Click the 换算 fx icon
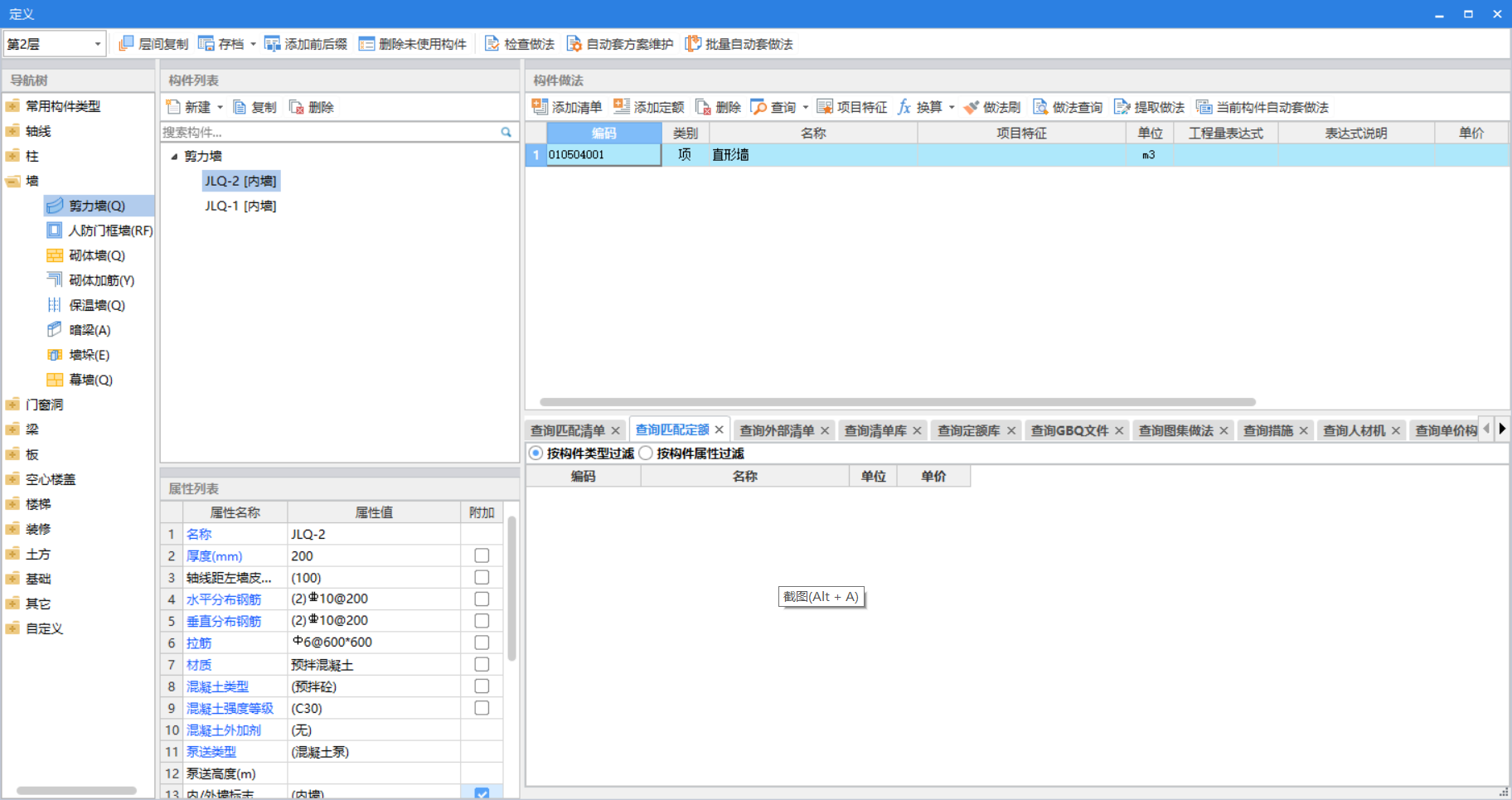 click(904, 107)
